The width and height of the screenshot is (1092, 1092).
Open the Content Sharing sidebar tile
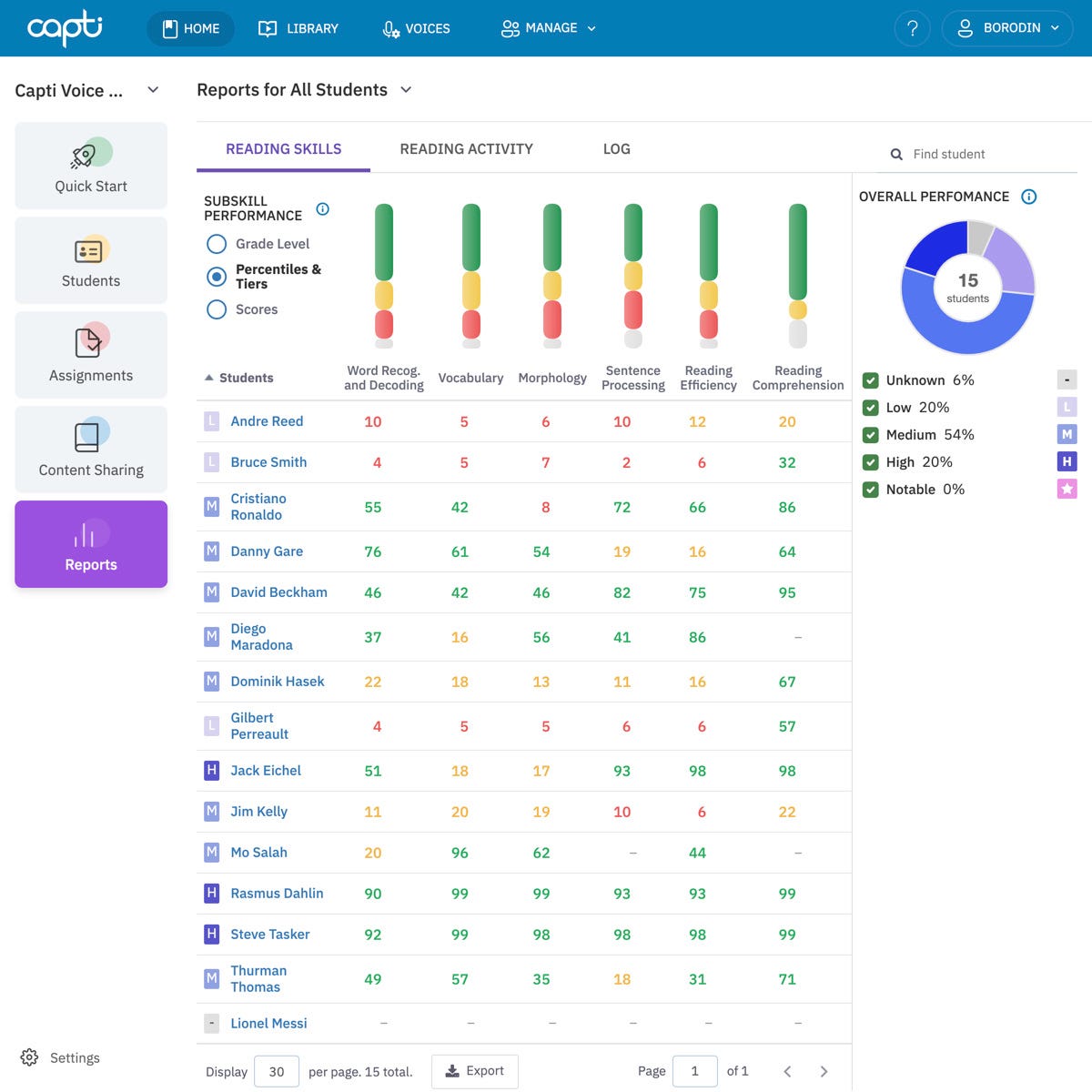tap(91, 450)
